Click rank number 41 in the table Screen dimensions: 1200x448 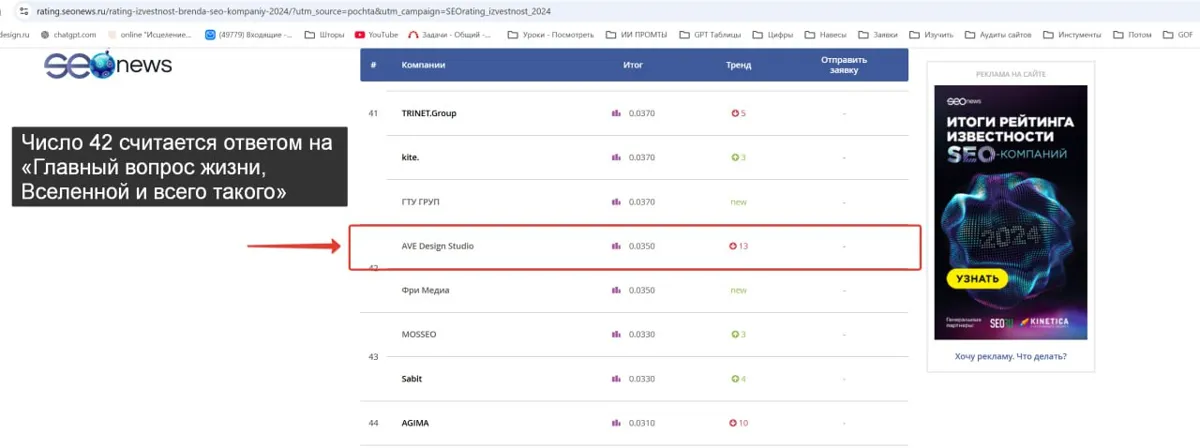373,113
